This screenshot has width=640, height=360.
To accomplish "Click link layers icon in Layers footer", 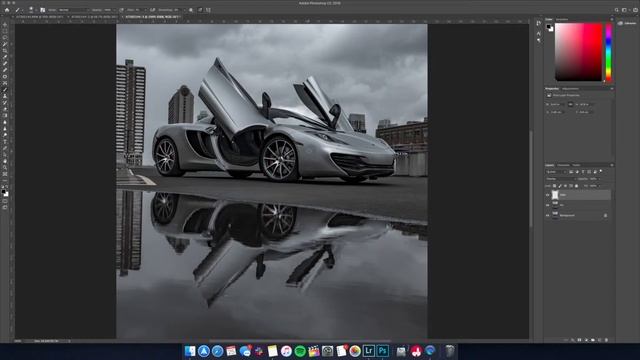I will click(566, 340).
